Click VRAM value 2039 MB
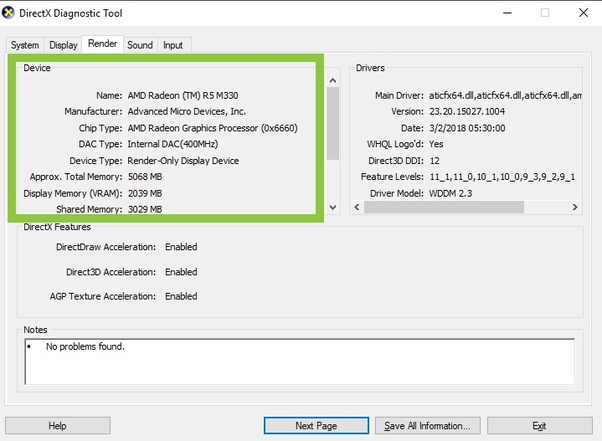Screen dimensions: 602x441 click(x=145, y=193)
